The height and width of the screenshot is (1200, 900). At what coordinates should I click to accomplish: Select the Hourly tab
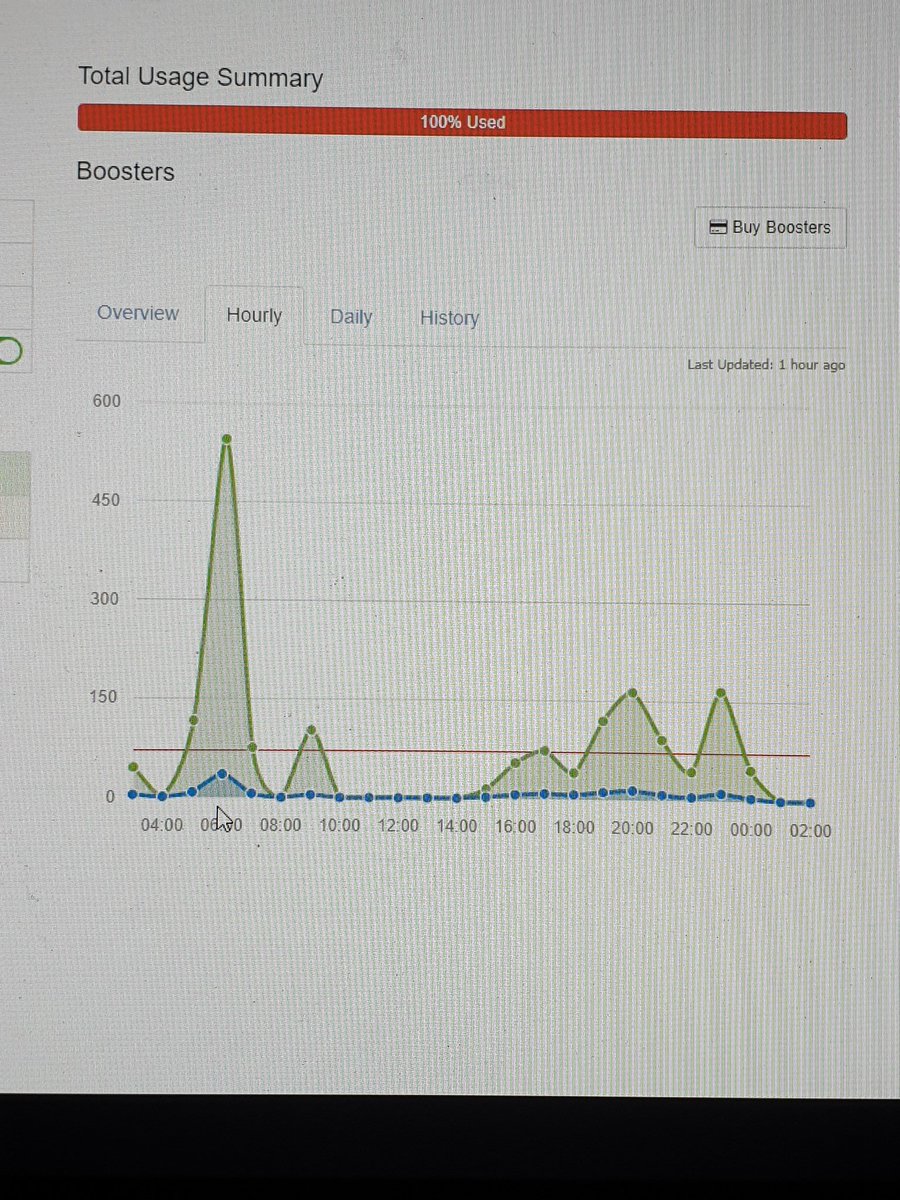(254, 315)
